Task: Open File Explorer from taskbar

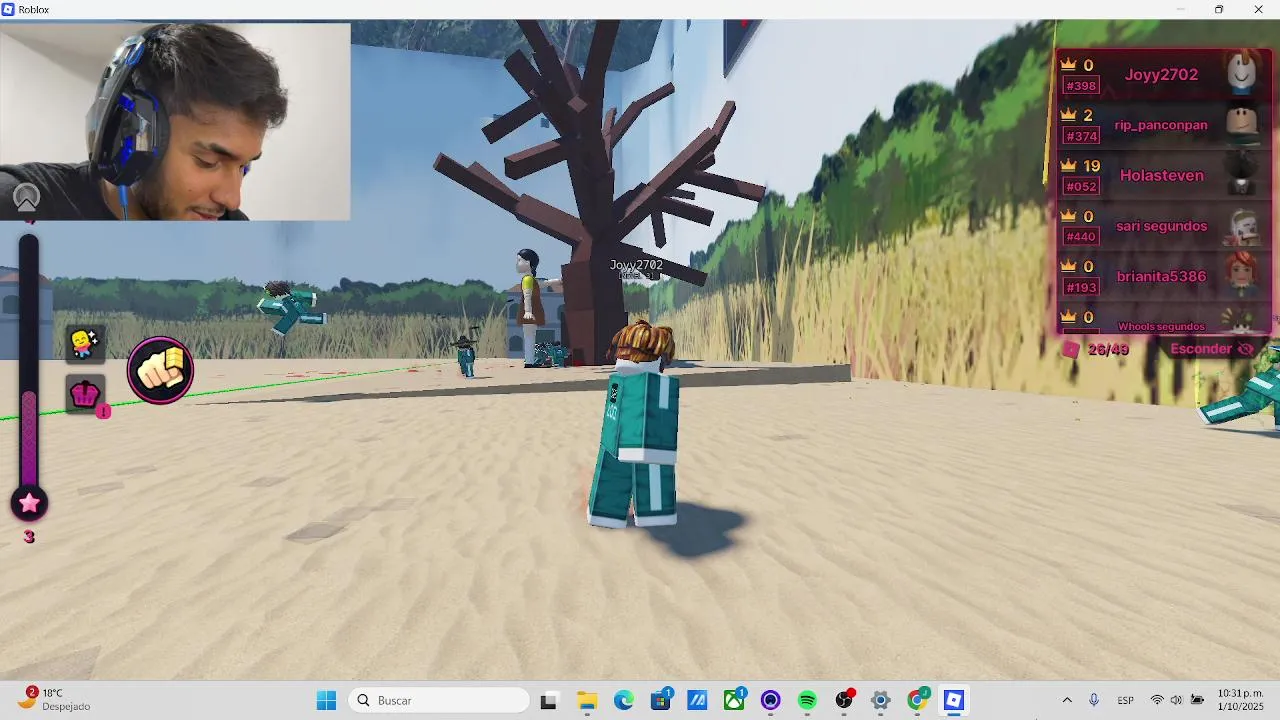Action: pyautogui.click(x=587, y=701)
